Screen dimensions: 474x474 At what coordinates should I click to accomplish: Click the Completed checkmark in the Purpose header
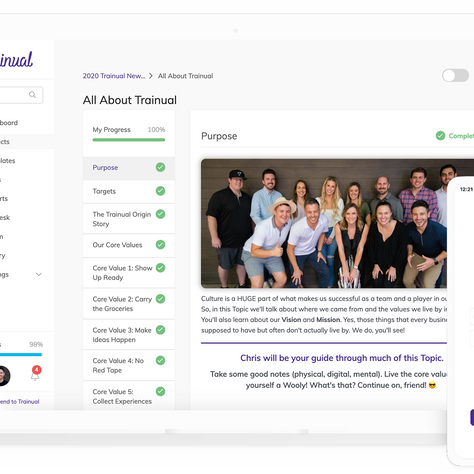tap(440, 136)
